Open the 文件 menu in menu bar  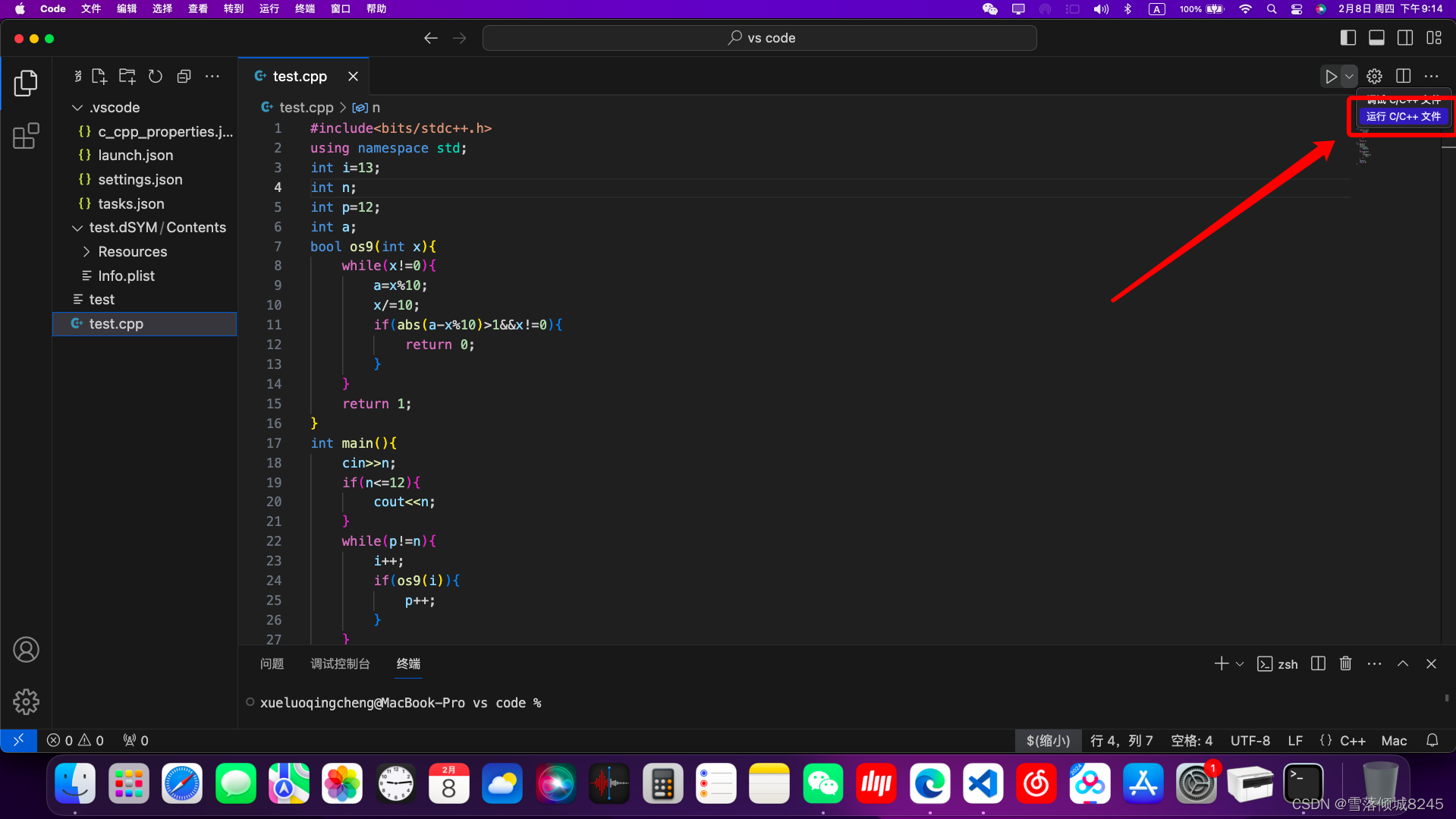pyautogui.click(x=91, y=9)
